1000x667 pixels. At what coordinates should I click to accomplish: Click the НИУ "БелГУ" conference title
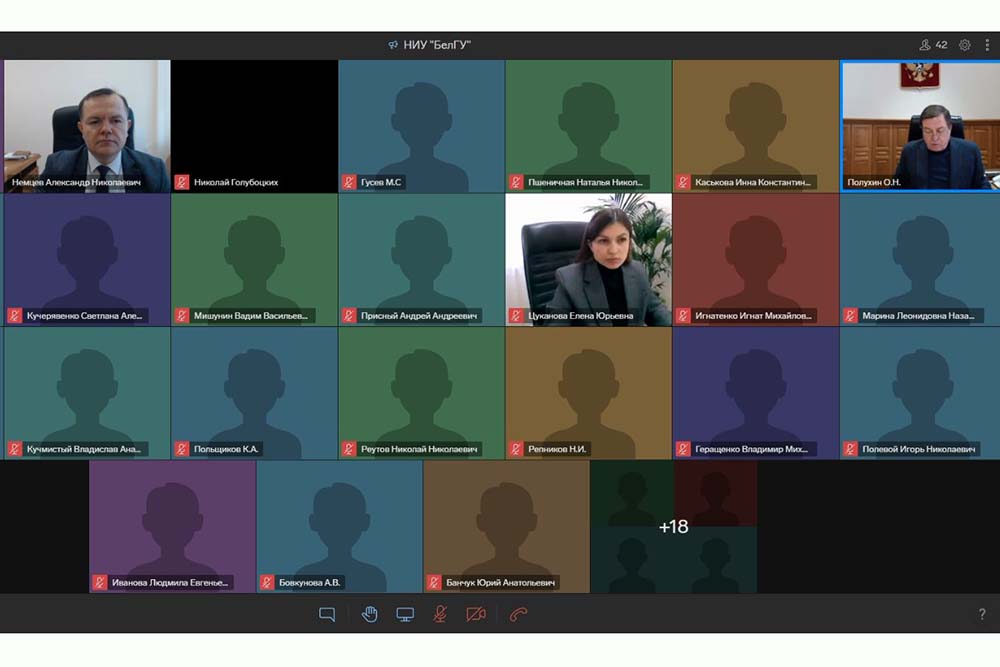tap(436, 45)
